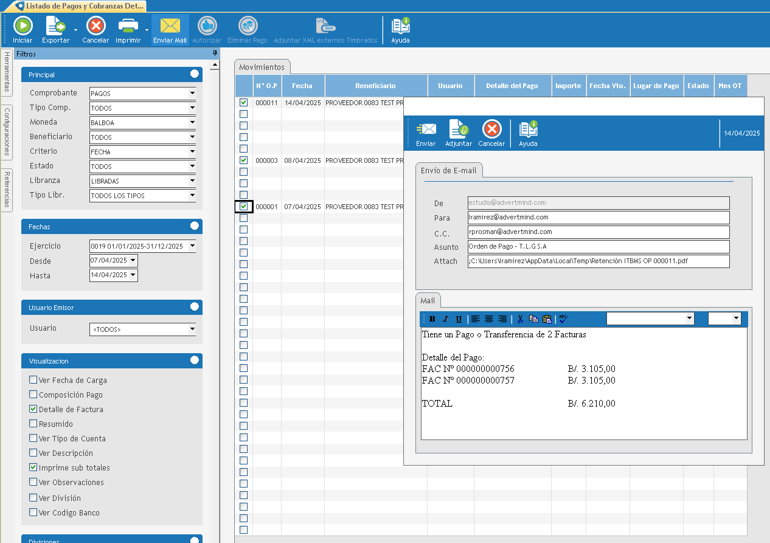Expand the Moneda dropdown set to BALBOA
The image size is (770, 543).
coord(192,122)
